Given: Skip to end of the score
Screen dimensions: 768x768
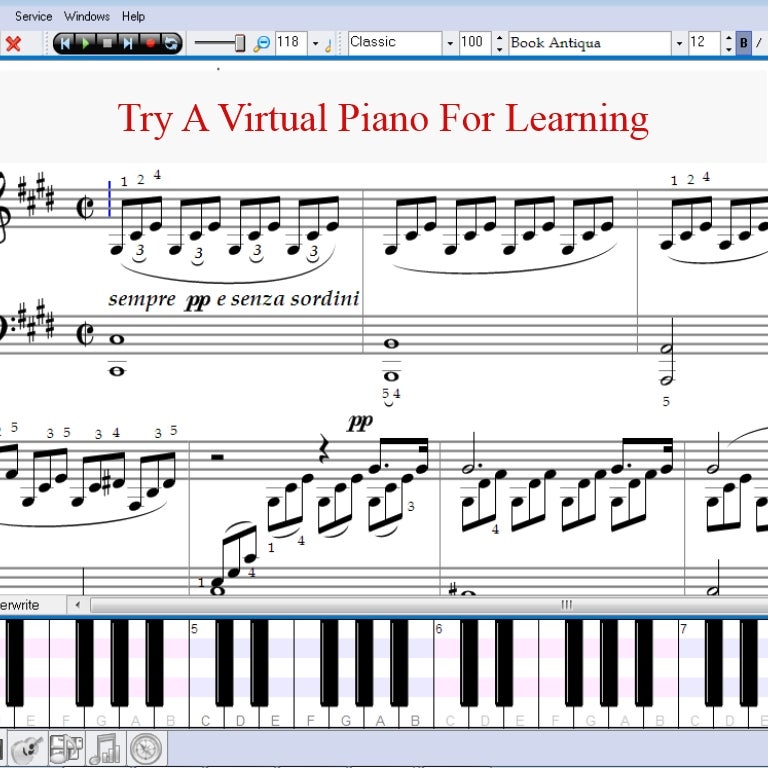Looking at the screenshot, I should tap(128, 43).
